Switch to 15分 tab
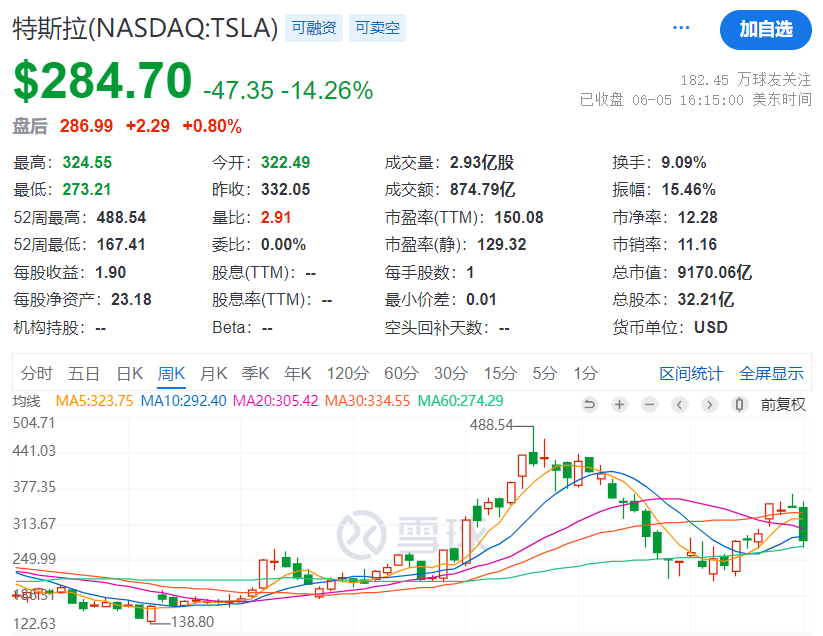This screenshot has width=823, height=636. point(500,374)
